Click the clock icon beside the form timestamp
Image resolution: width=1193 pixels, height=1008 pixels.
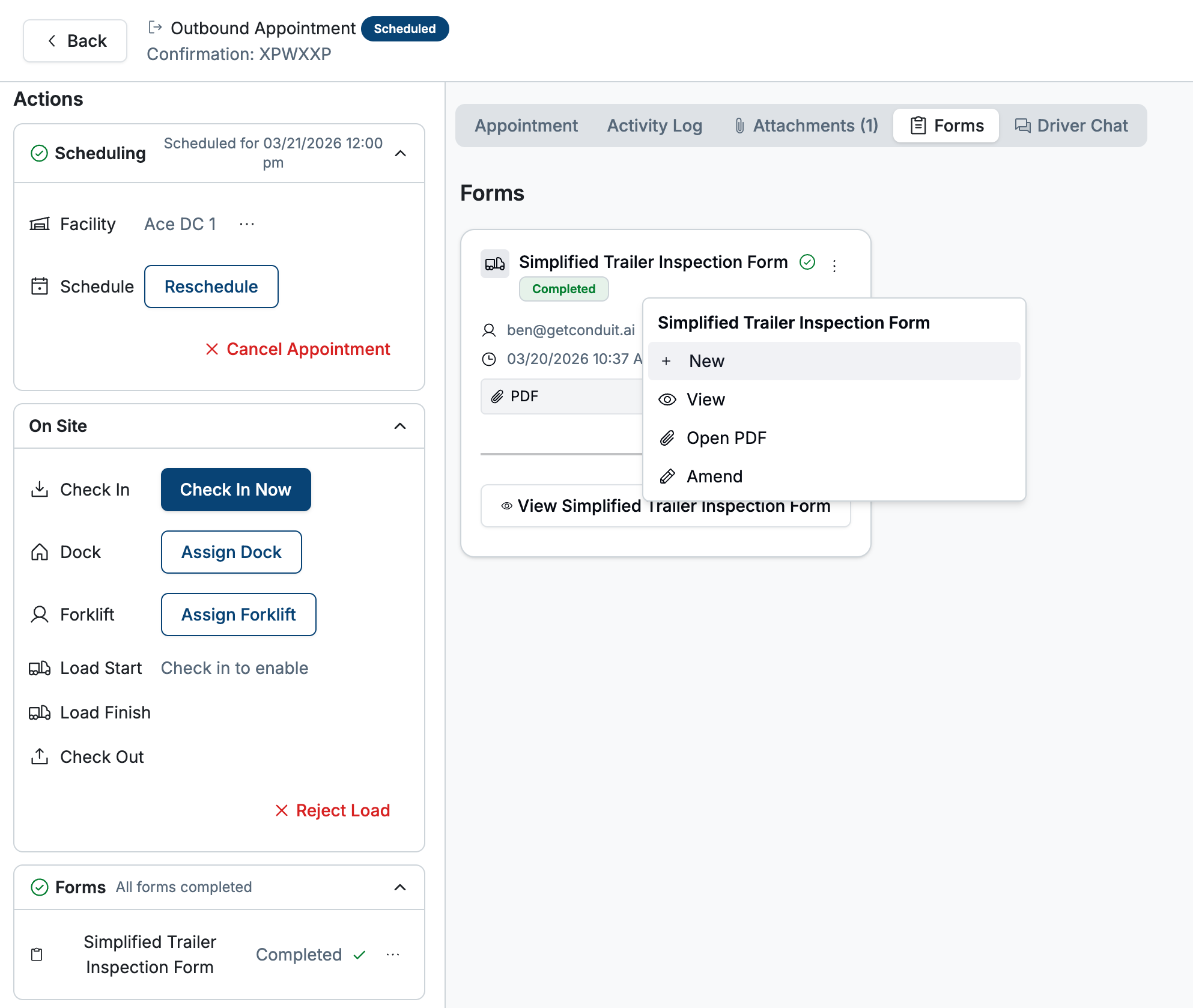(x=489, y=359)
